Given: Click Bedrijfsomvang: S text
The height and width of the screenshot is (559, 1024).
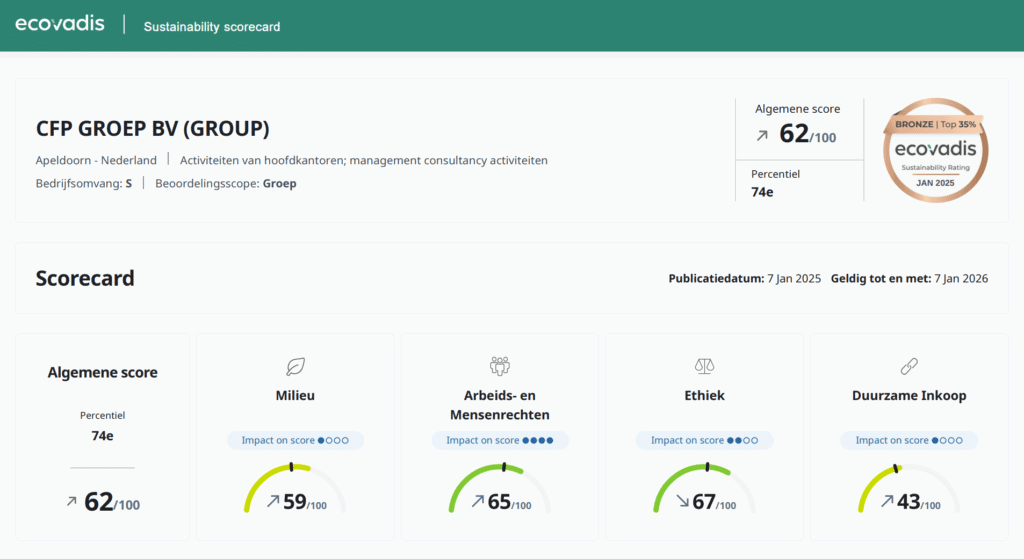Looking at the screenshot, I should [x=84, y=184].
